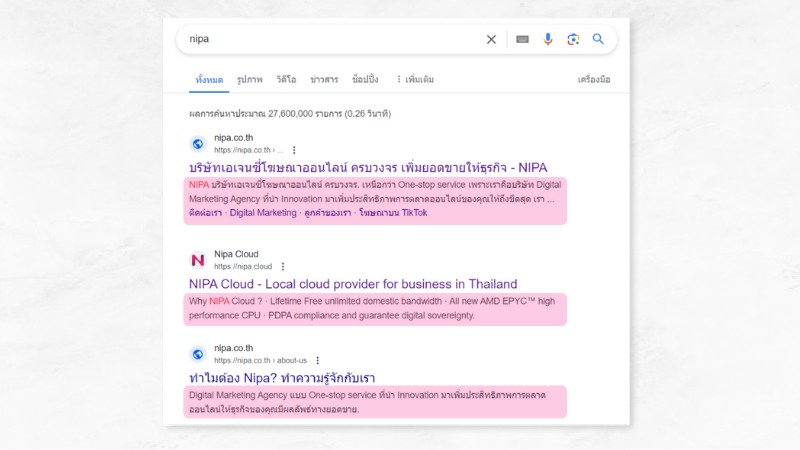Screen dimensions: 800x450
Task: Open result title ending with ให้ธุรกิจ - NIPA
Action: 368,167
